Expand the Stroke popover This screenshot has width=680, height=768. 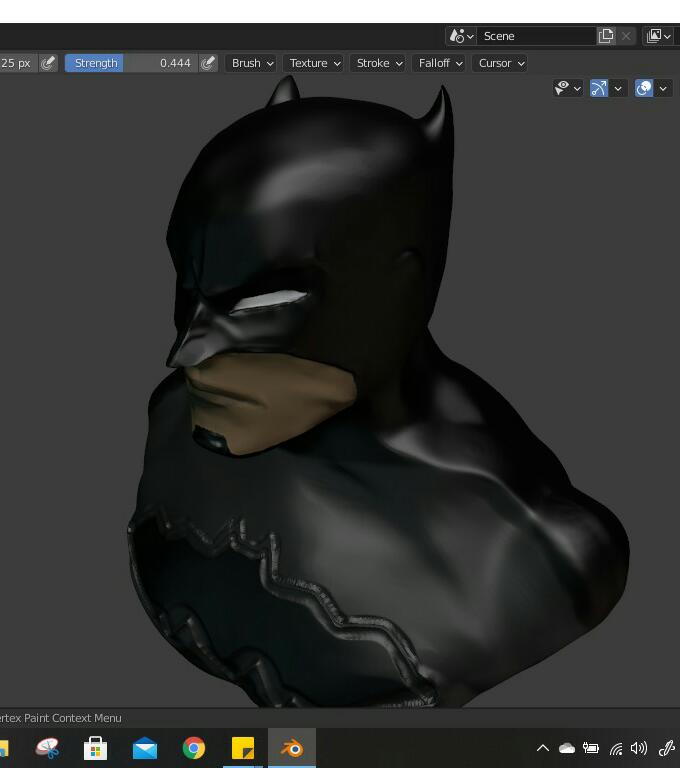coord(379,63)
